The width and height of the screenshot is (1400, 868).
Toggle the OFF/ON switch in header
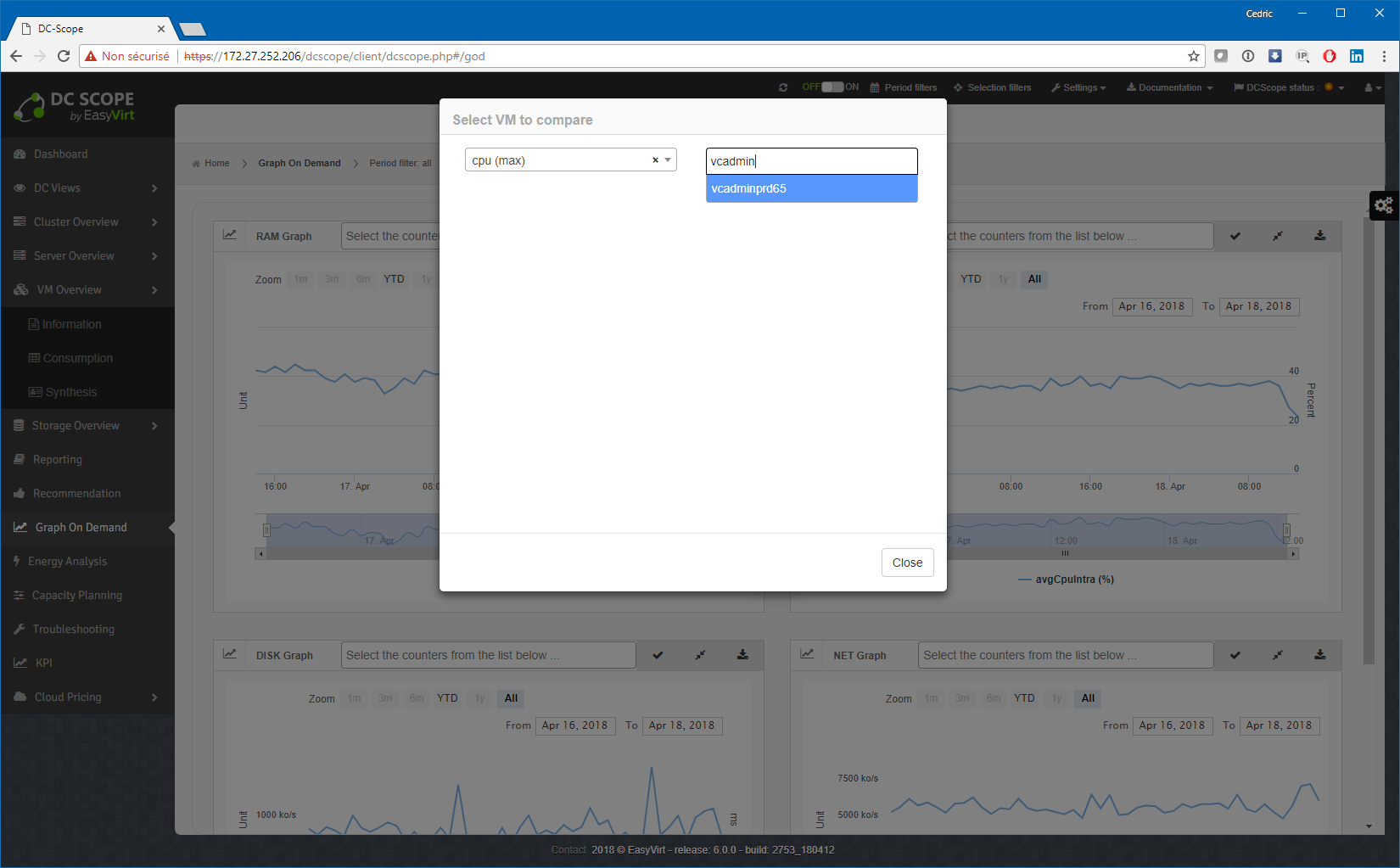point(832,87)
